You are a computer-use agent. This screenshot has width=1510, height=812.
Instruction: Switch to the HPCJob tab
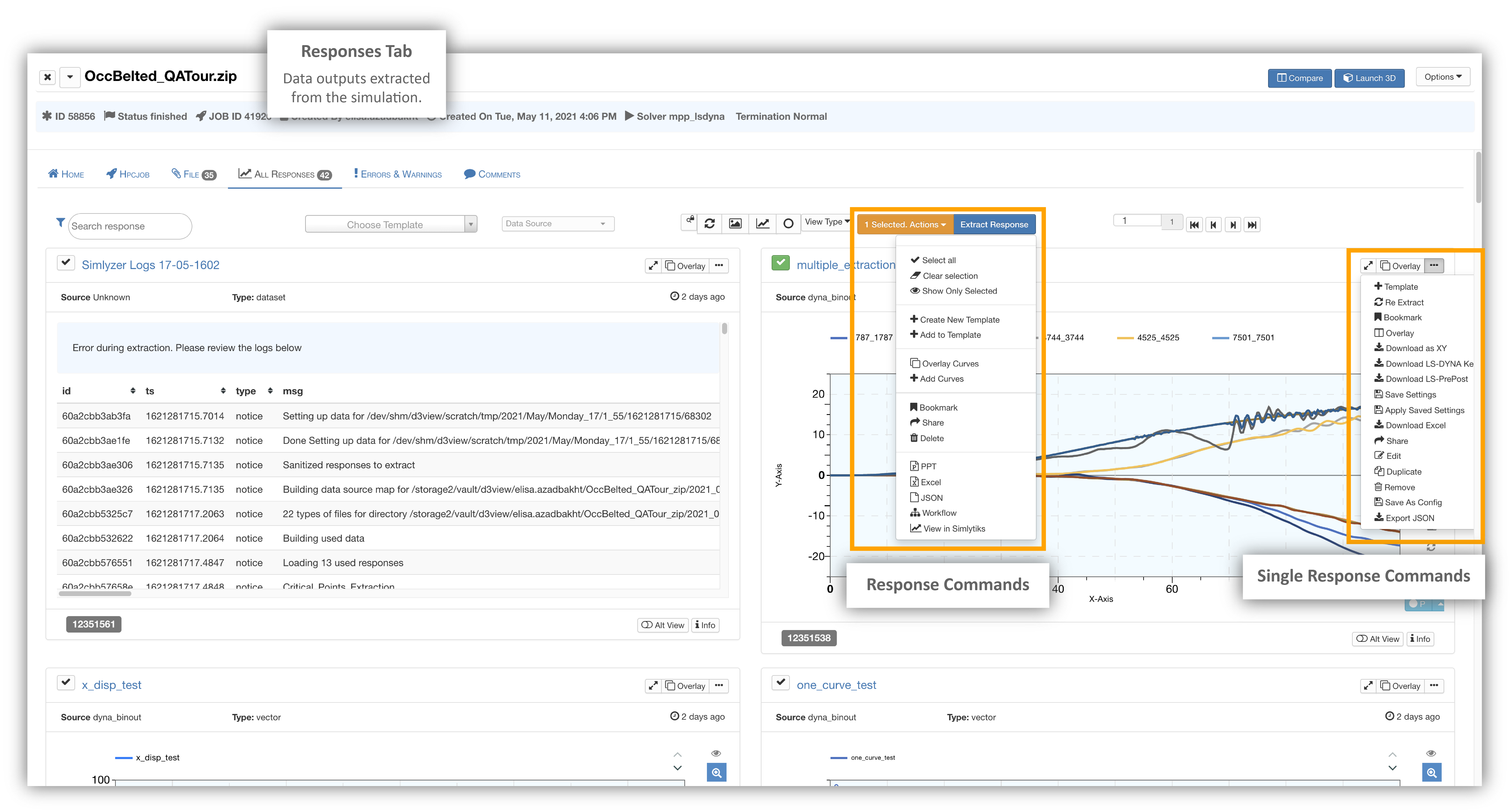coord(128,174)
